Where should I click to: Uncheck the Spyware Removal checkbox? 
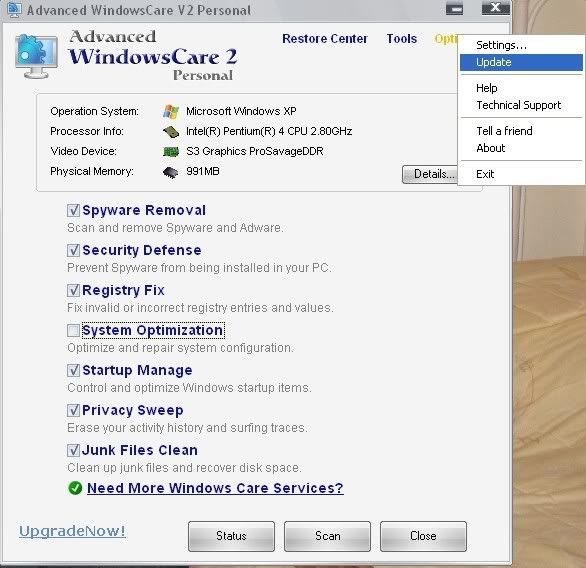tap(73, 210)
